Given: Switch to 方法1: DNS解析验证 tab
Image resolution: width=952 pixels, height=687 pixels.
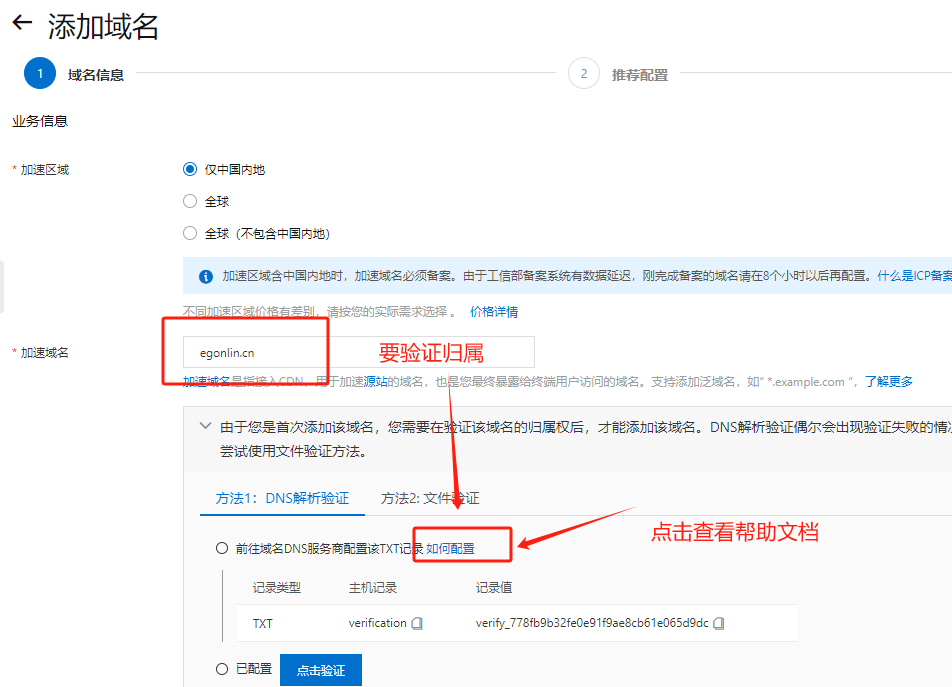Looking at the screenshot, I should 282,498.
